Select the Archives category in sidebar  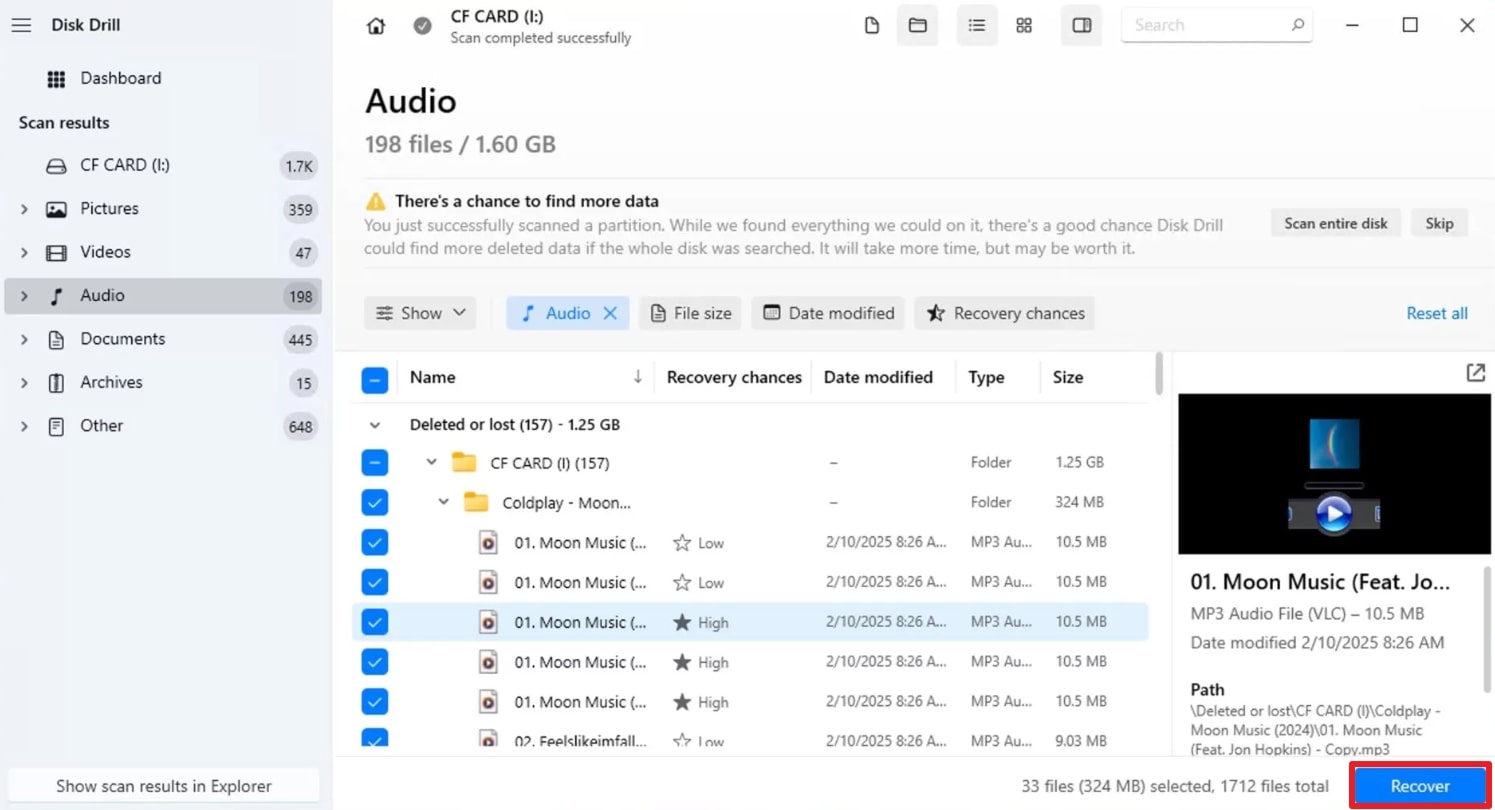tap(111, 382)
